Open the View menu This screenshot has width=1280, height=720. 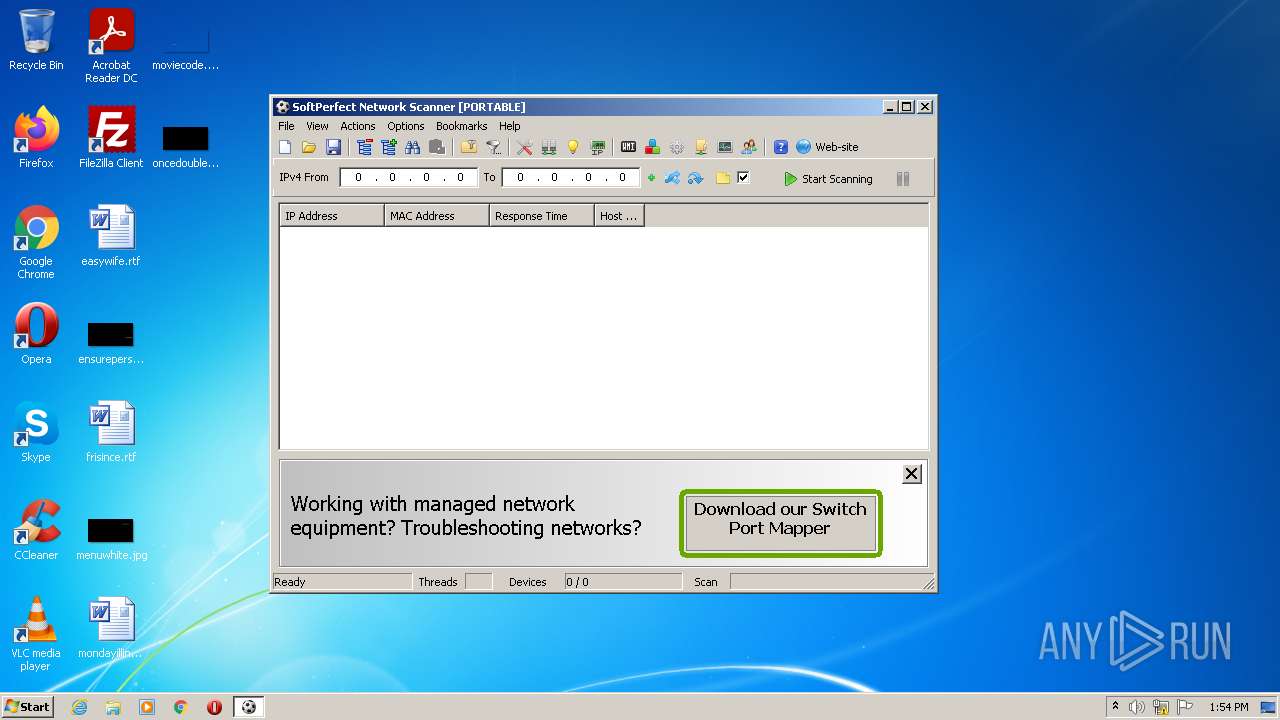(317, 126)
